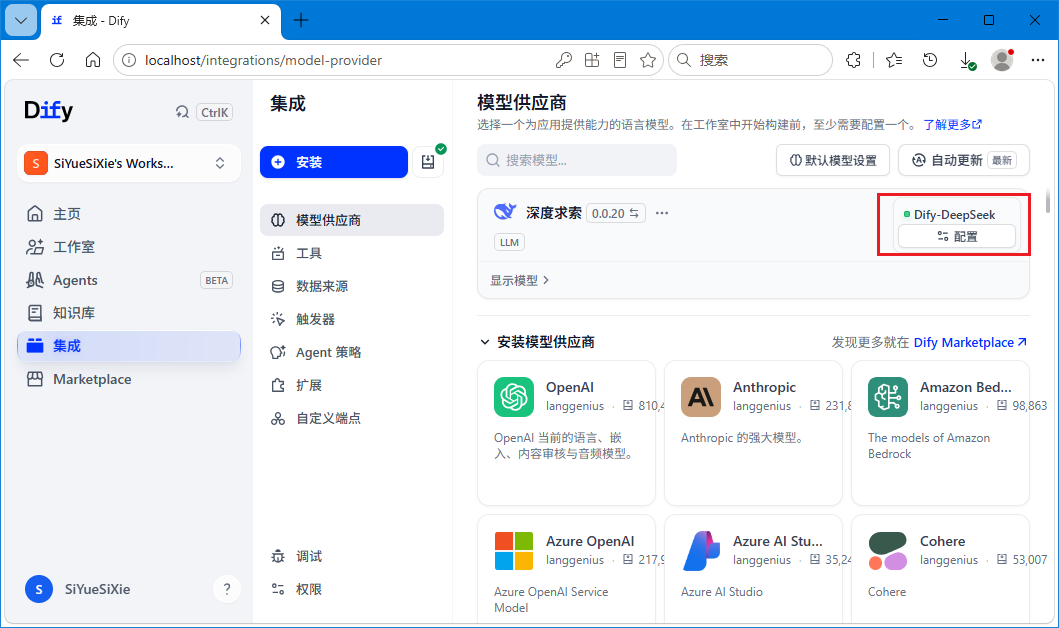Open Marketplace in the sidebar
Viewport: 1059px width, 628px height.
(x=129, y=379)
